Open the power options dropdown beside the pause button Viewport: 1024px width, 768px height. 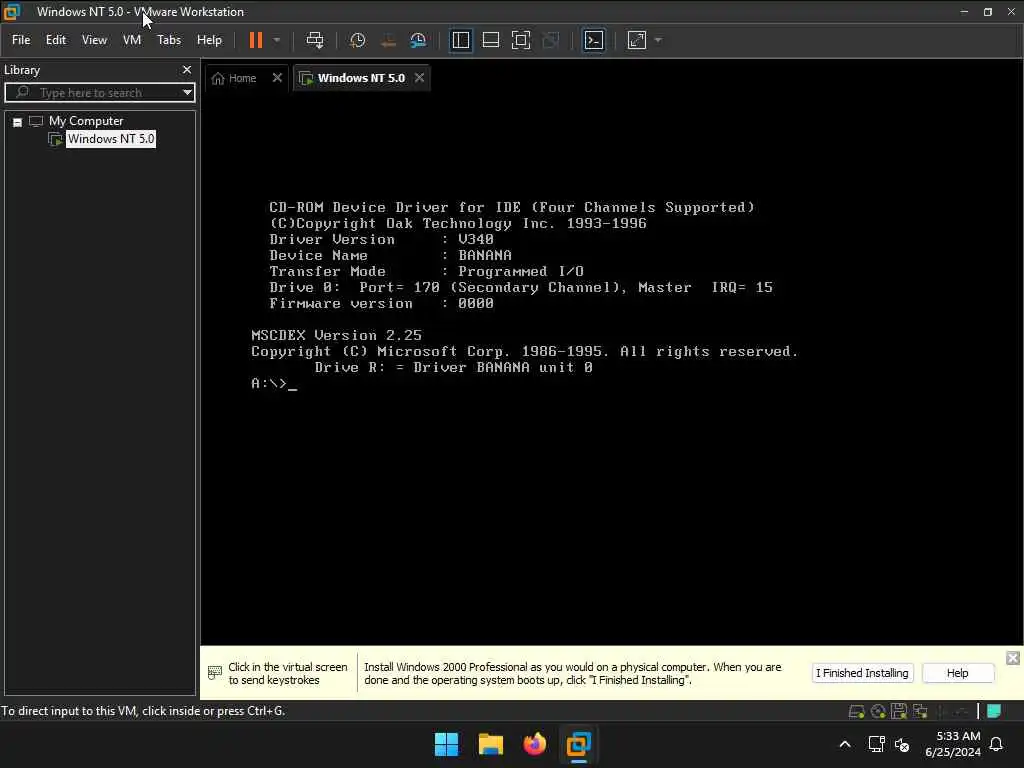click(277, 40)
